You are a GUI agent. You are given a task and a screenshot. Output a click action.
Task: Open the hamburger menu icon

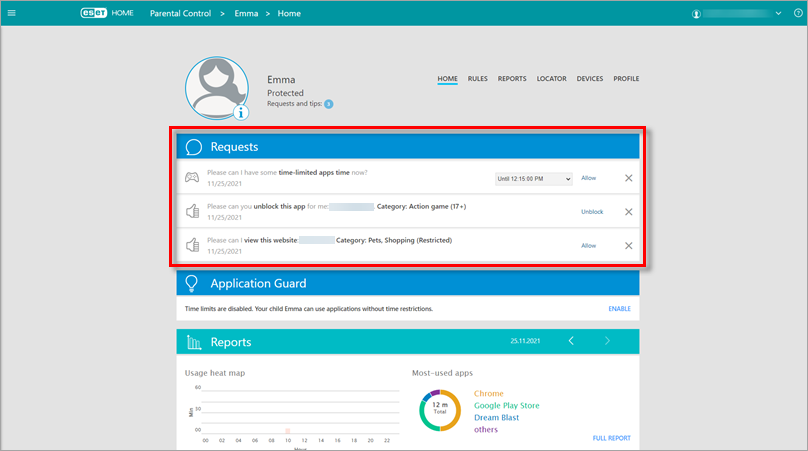(14, 14)
